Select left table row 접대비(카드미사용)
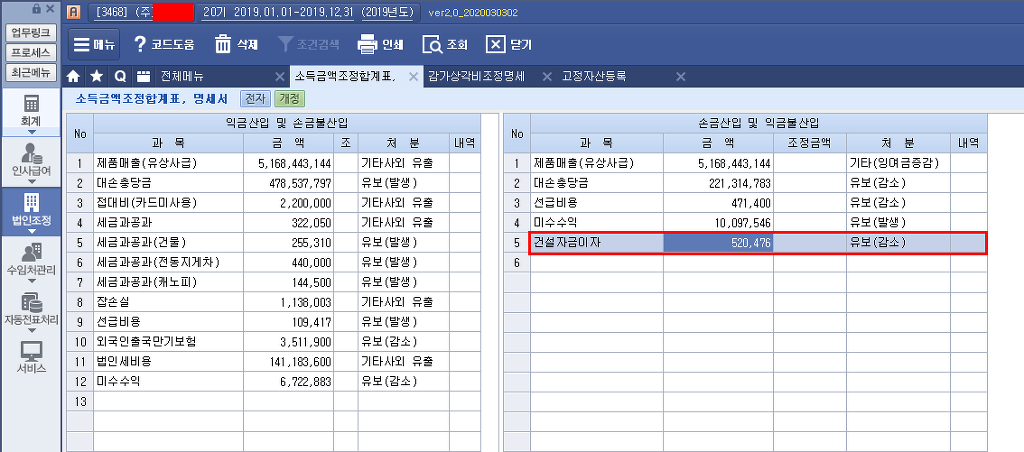The image size is (1024, 452). click(274, 203)
